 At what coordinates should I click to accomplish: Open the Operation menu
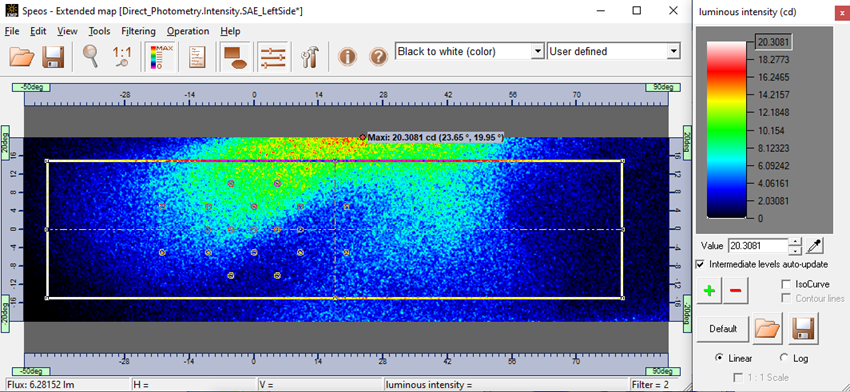coord(188,31)
